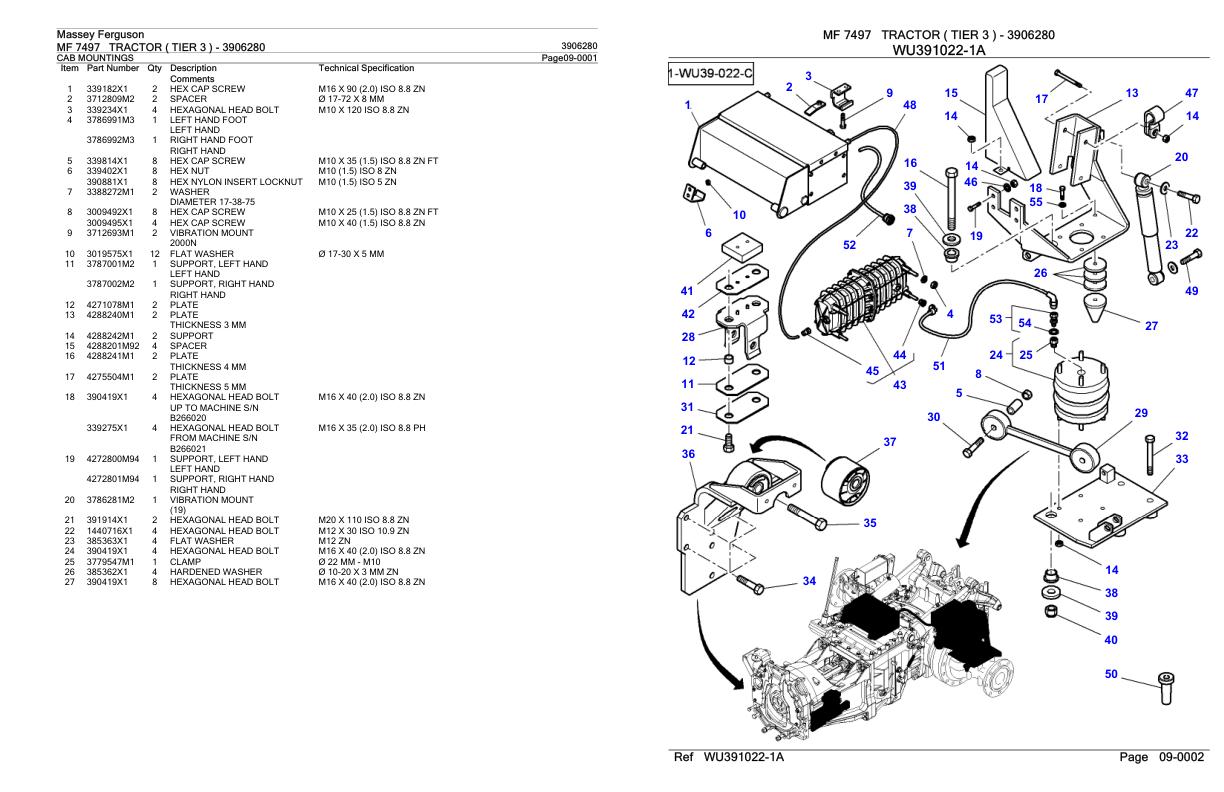This screenshot has height=792, width=1224.
Task: Select part number 3388272M1 WASHER
Action: 112,192
